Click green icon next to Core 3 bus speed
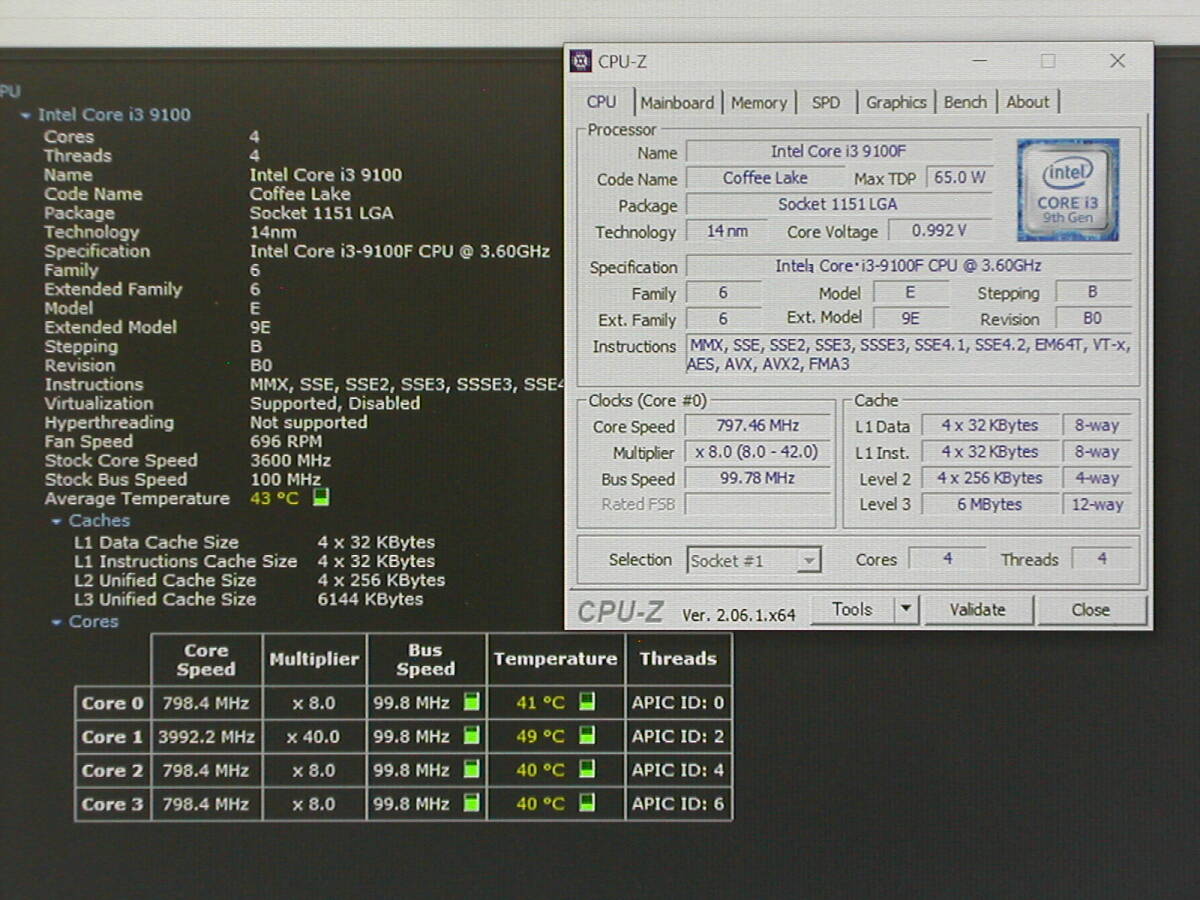 (x=471, y=803)
